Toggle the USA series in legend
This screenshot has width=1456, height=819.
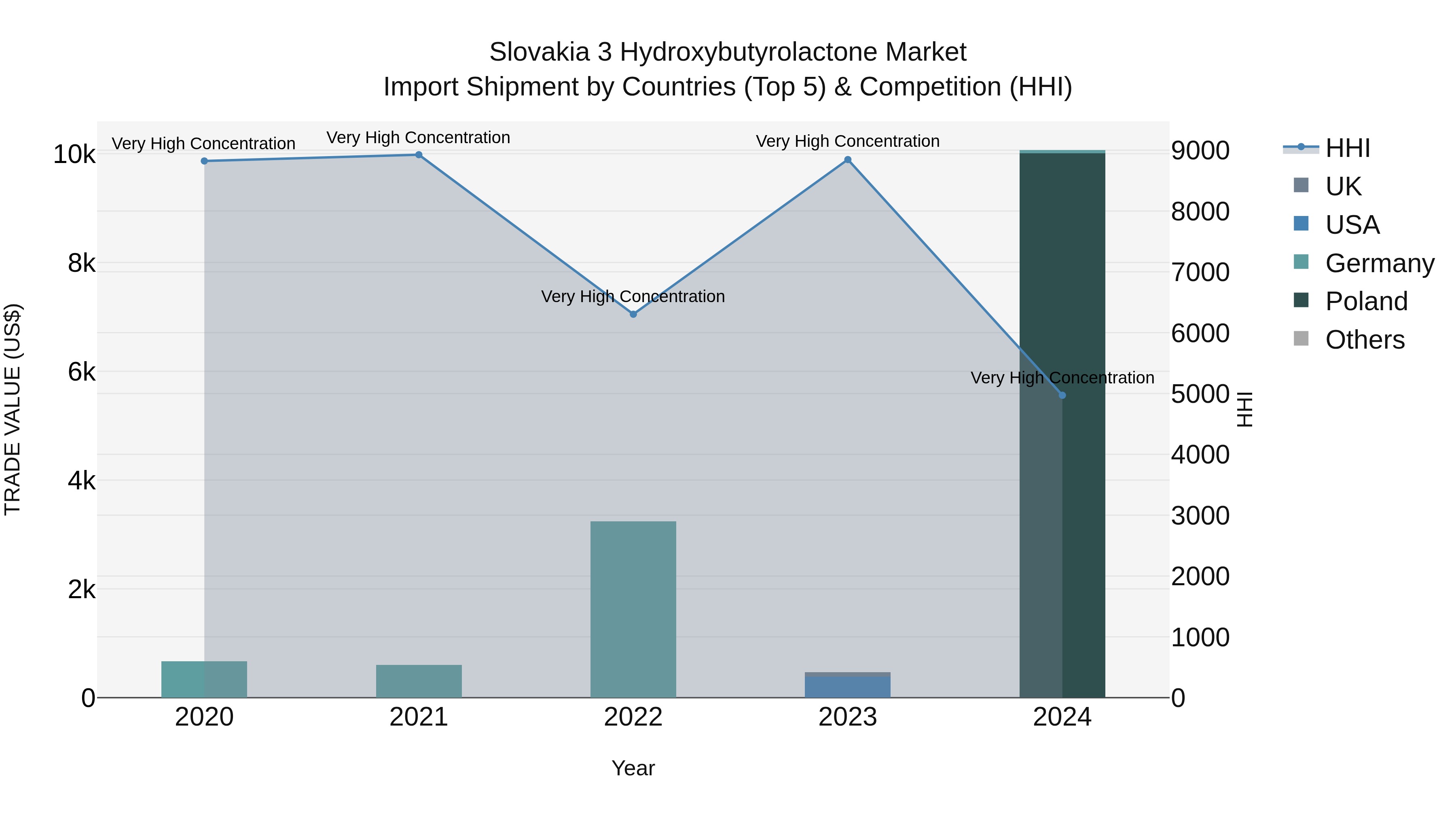[1336, 224]
